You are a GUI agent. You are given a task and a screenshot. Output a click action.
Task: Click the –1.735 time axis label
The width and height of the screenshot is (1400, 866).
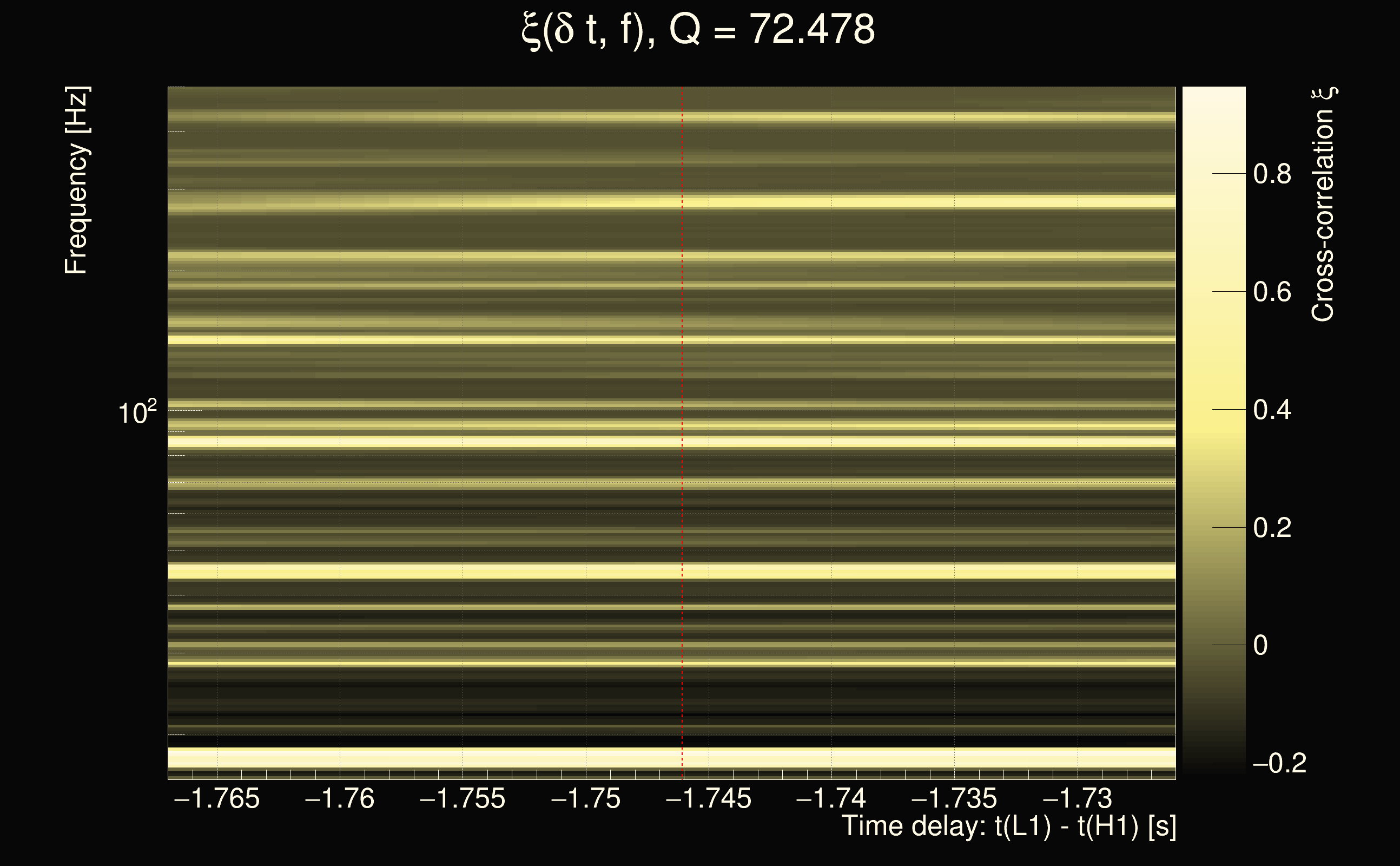[954, 798]
